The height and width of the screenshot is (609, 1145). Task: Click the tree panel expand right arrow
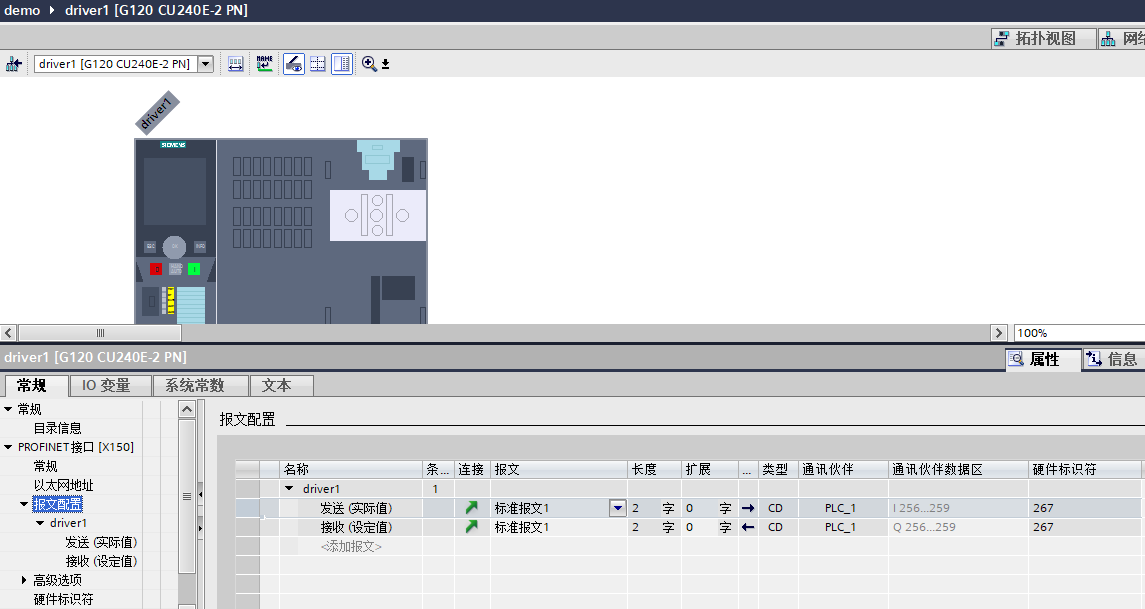pyautogui.click(x=201, y=528)
